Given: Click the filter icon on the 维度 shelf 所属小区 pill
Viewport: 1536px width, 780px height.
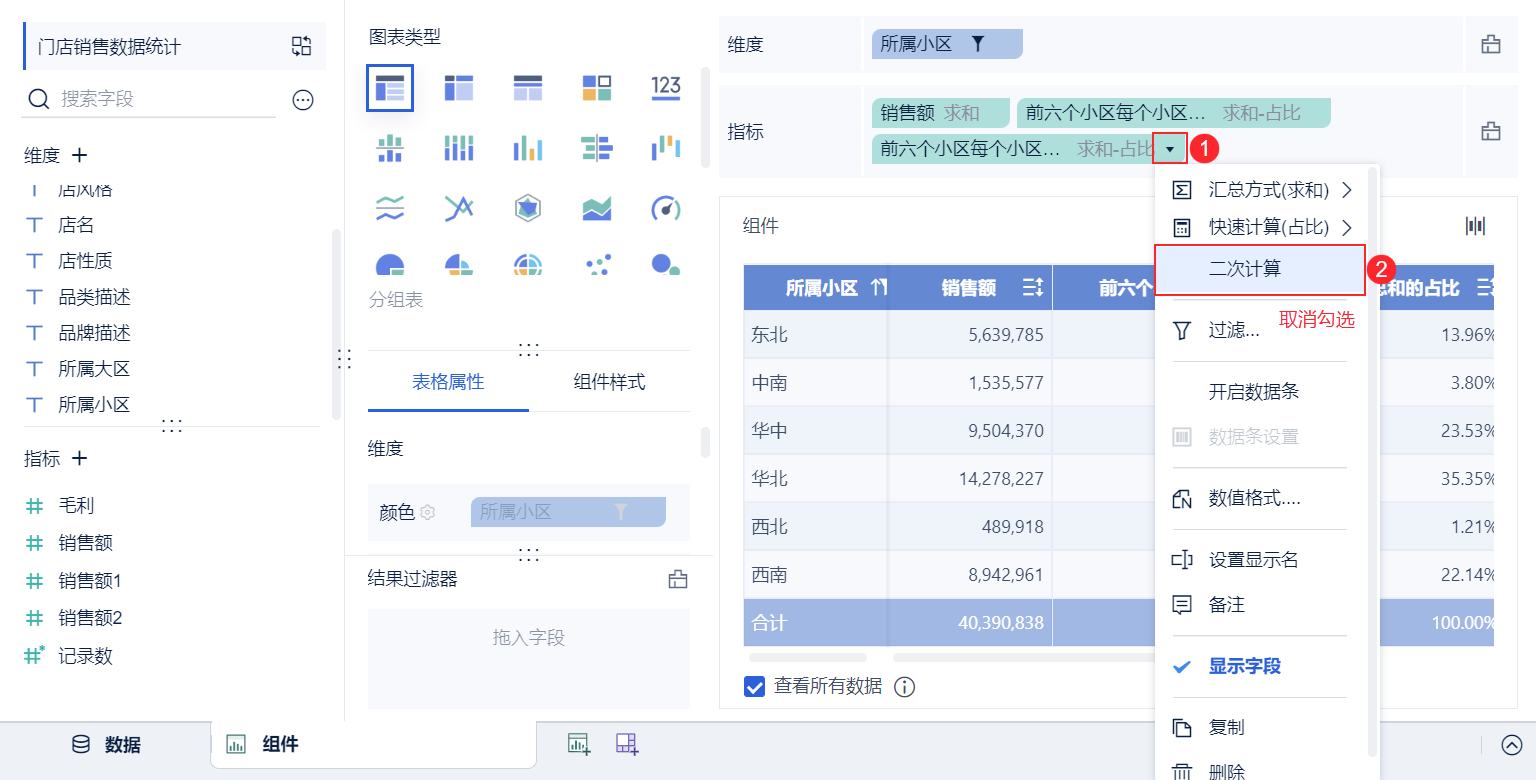Looking at the screenshot, I should (x=978, y=44).
